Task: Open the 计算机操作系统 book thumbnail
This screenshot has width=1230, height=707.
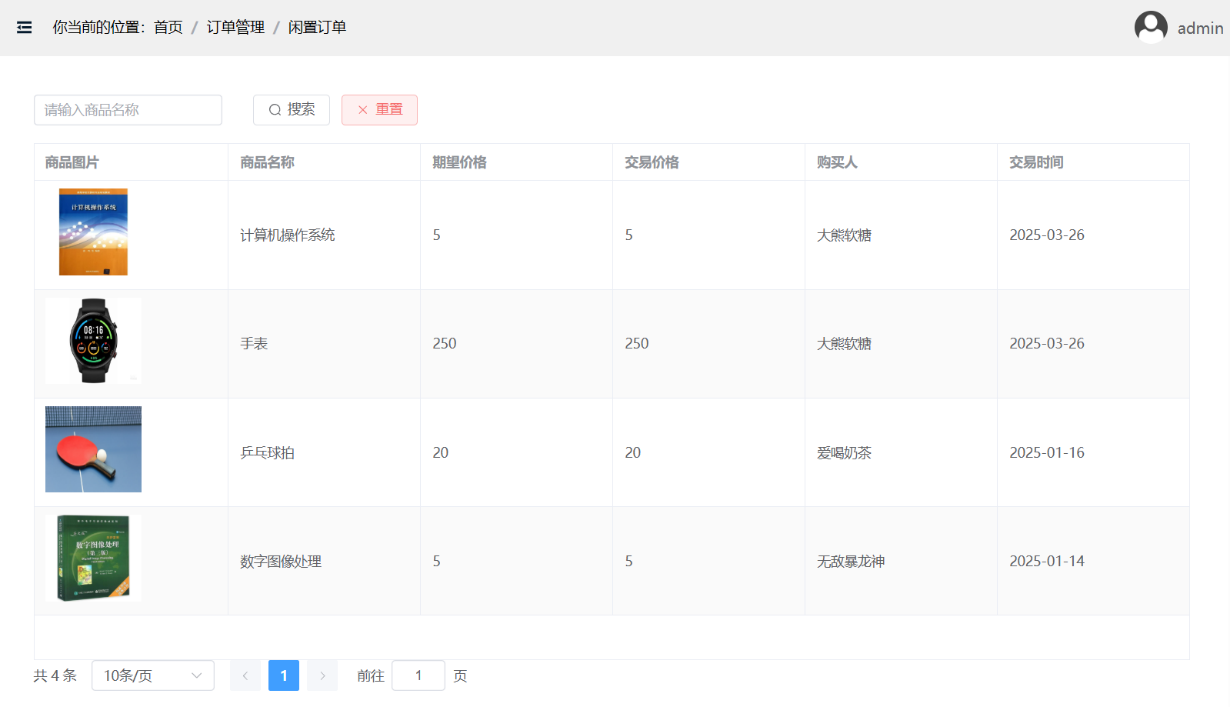Action: pyautogui.click(x=93, y=232)
